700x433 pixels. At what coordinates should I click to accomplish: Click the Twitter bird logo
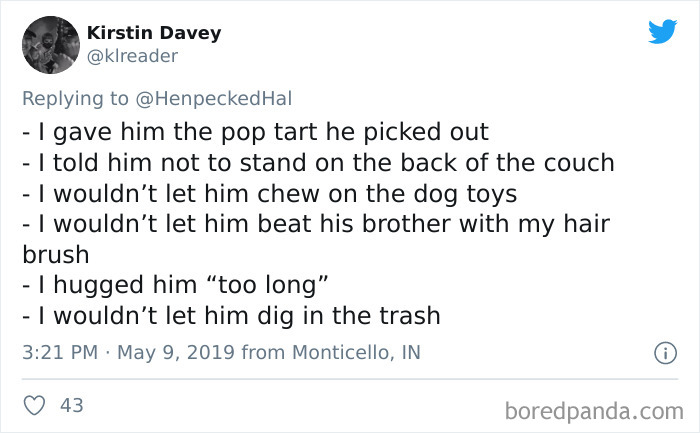[x=661, y=32]
